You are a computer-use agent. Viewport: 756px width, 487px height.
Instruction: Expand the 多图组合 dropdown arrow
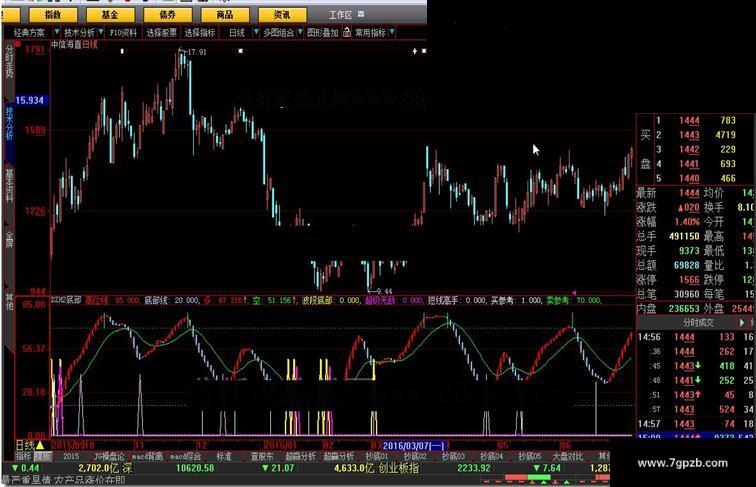point(300,32)
